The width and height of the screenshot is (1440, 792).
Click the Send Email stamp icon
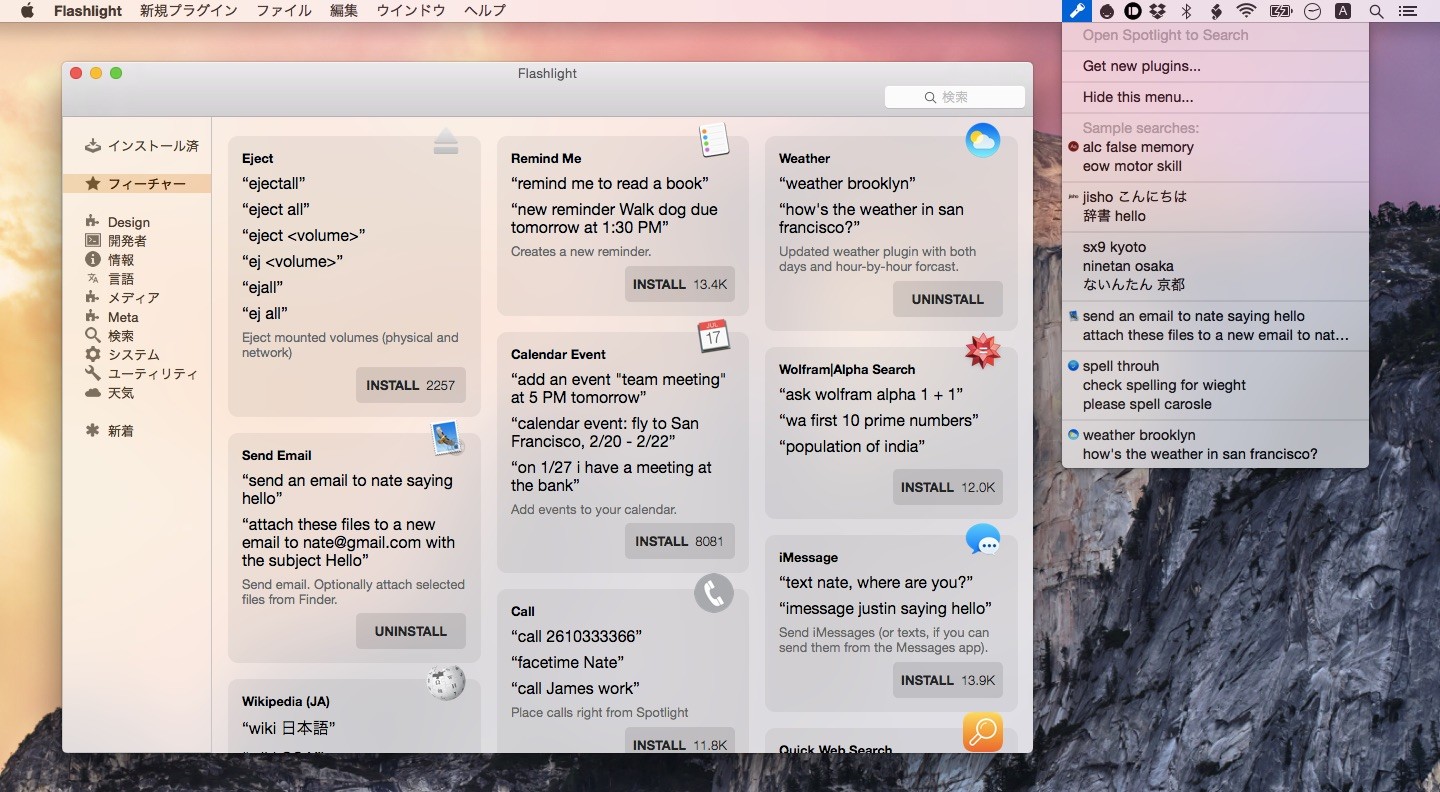click(x=446, y=437)
